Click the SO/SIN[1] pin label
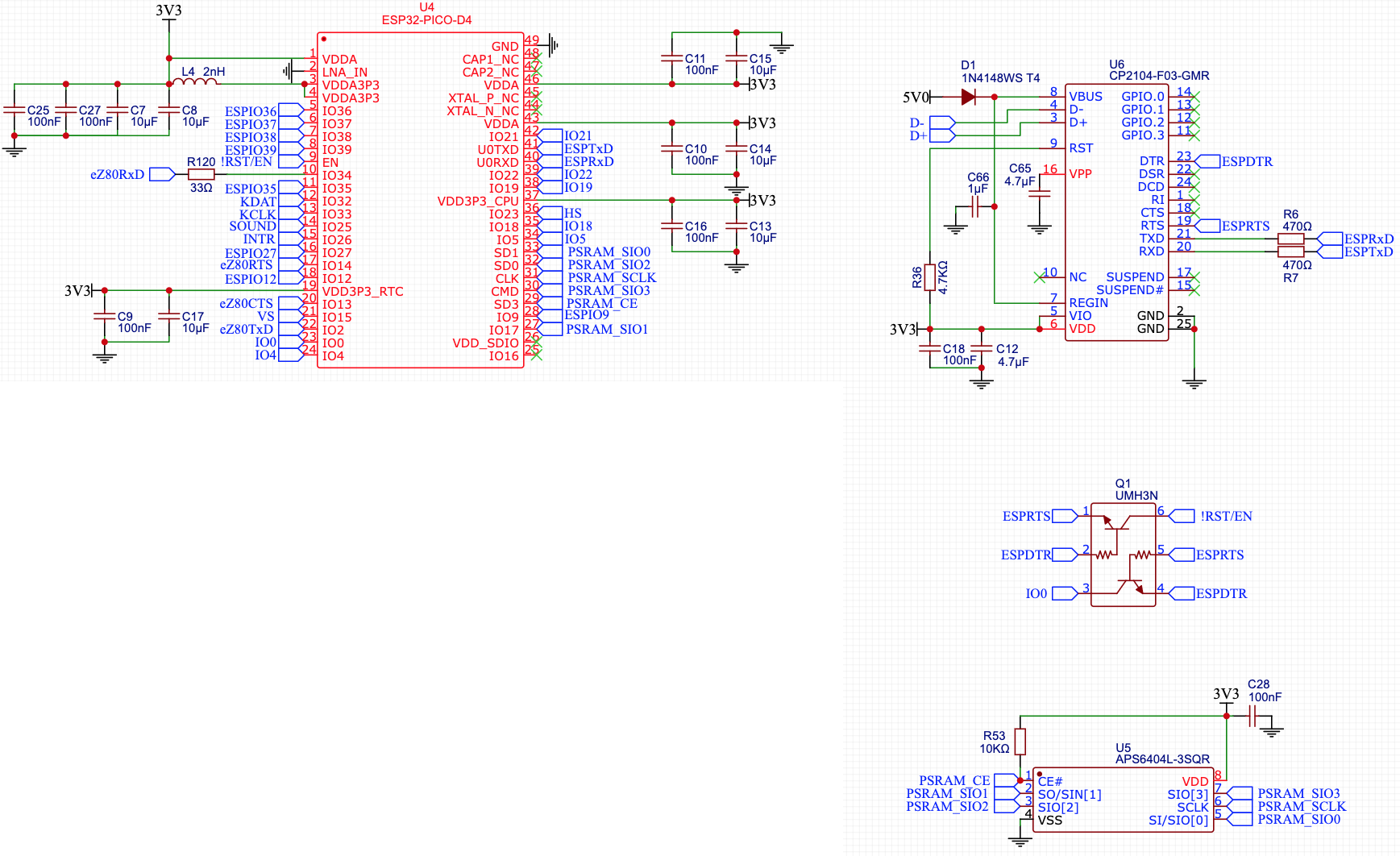 1070,795
